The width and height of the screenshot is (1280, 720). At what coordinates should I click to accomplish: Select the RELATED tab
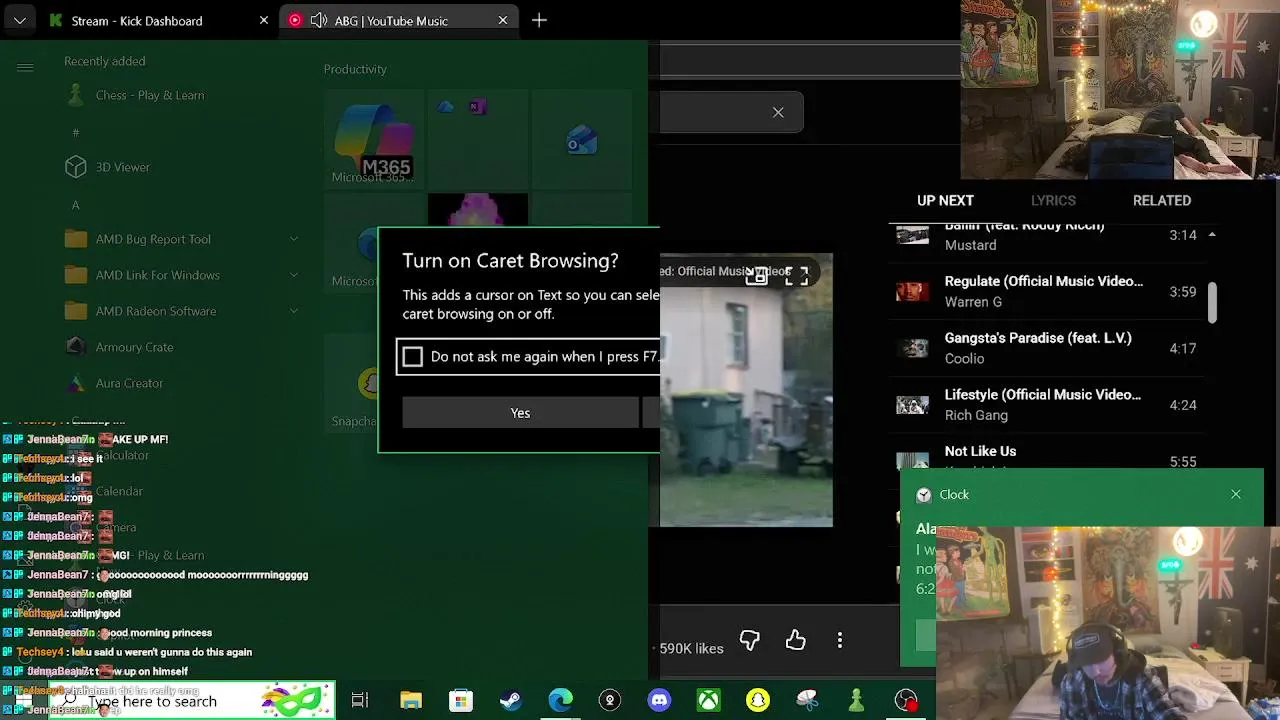(1161, 200)
